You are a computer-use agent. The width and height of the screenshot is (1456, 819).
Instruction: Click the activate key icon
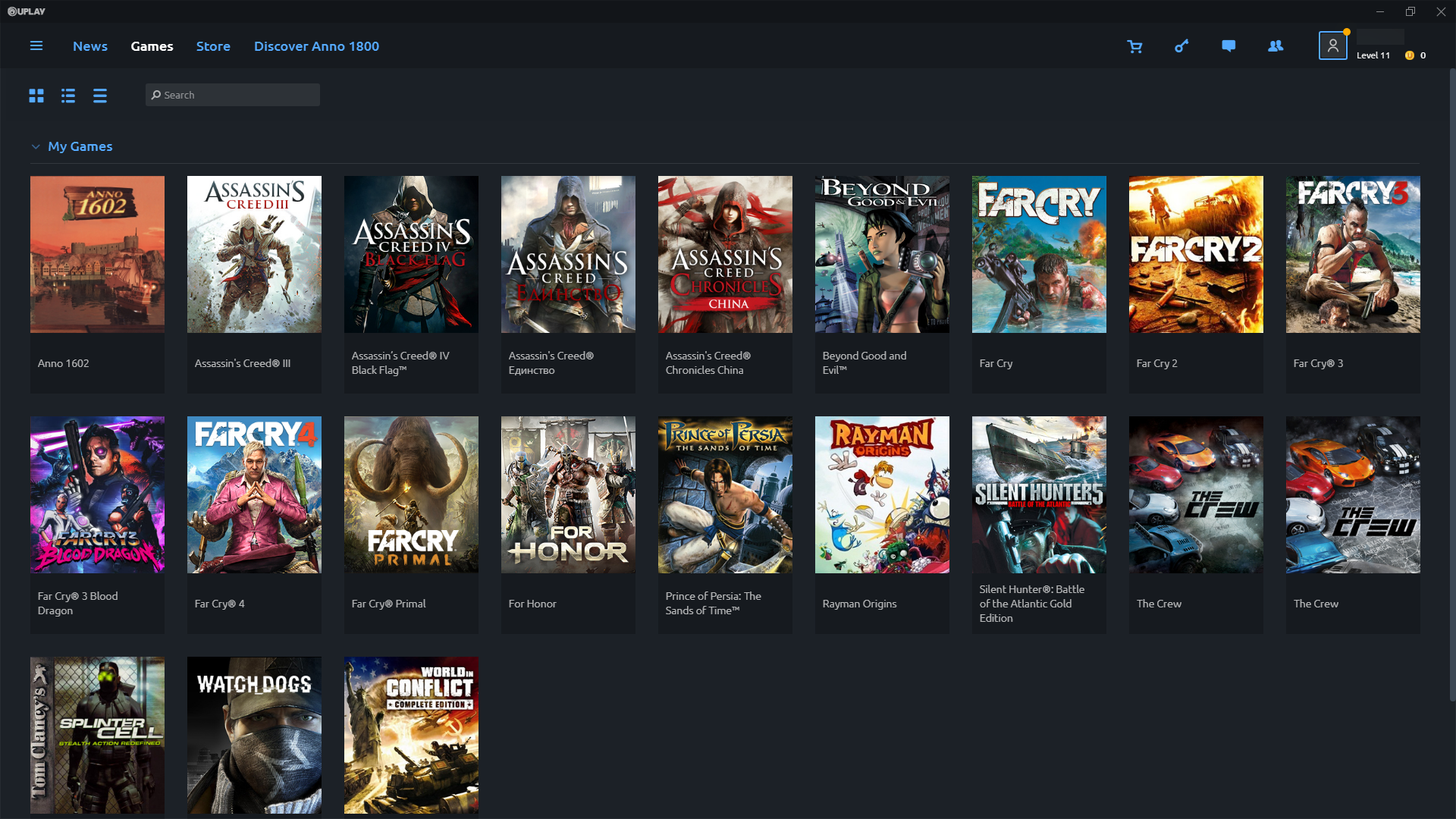click(1181, 46)
